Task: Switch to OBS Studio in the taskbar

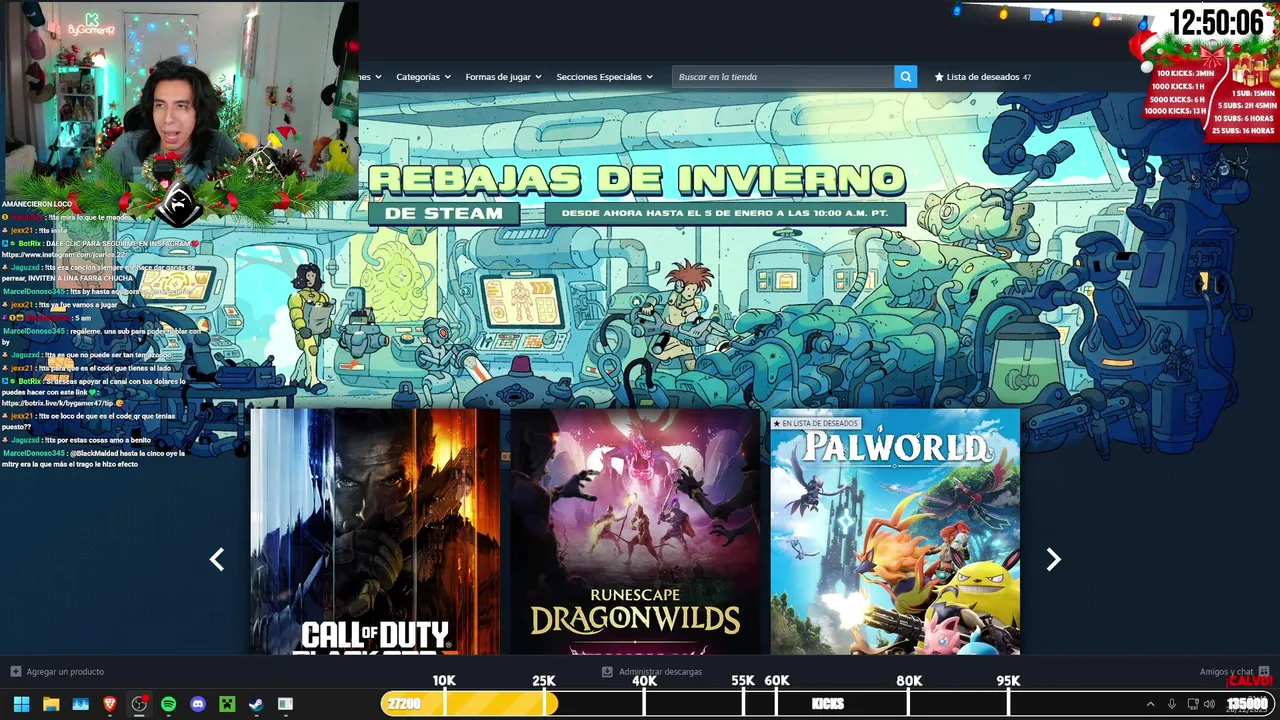Action: pos(139,704)
